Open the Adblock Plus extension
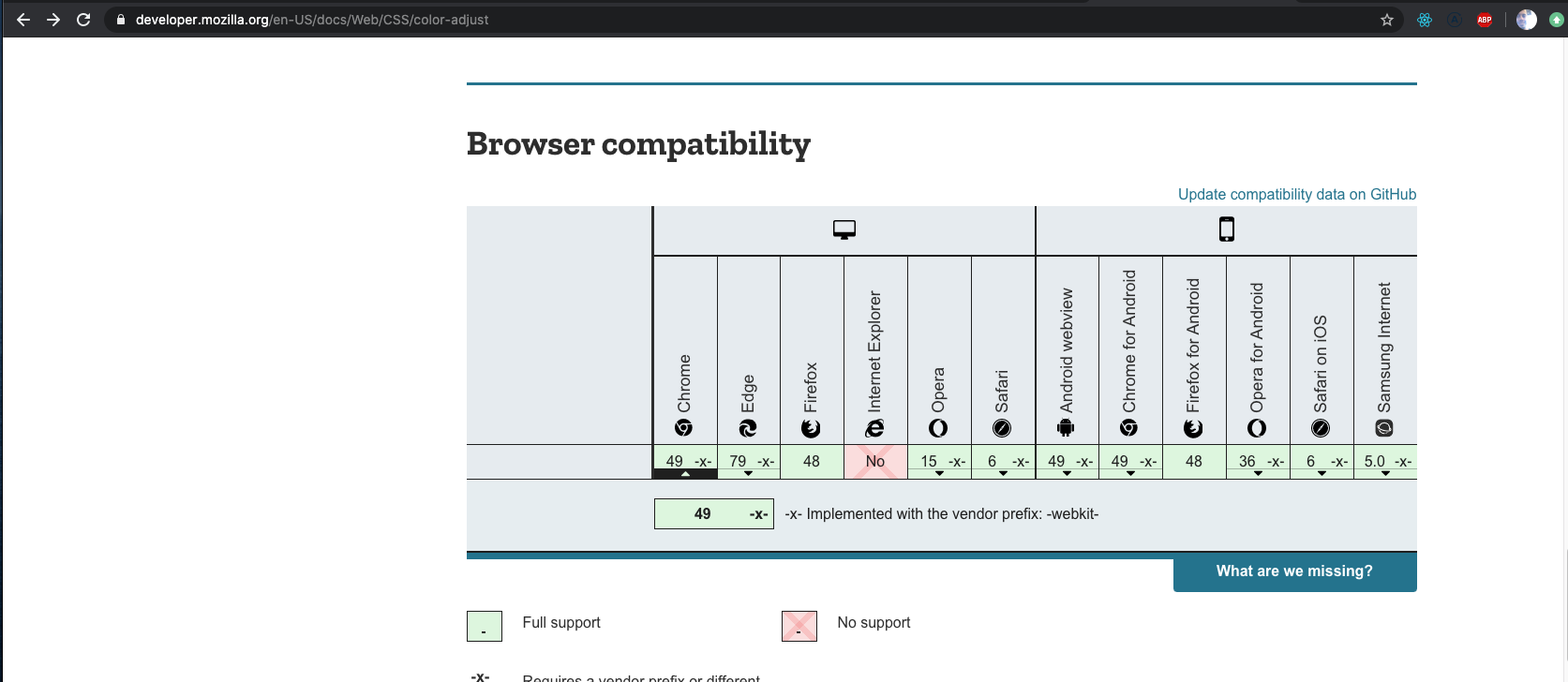The width and height of the screenshot is (1568, 682). click(x=1485, y=20)
